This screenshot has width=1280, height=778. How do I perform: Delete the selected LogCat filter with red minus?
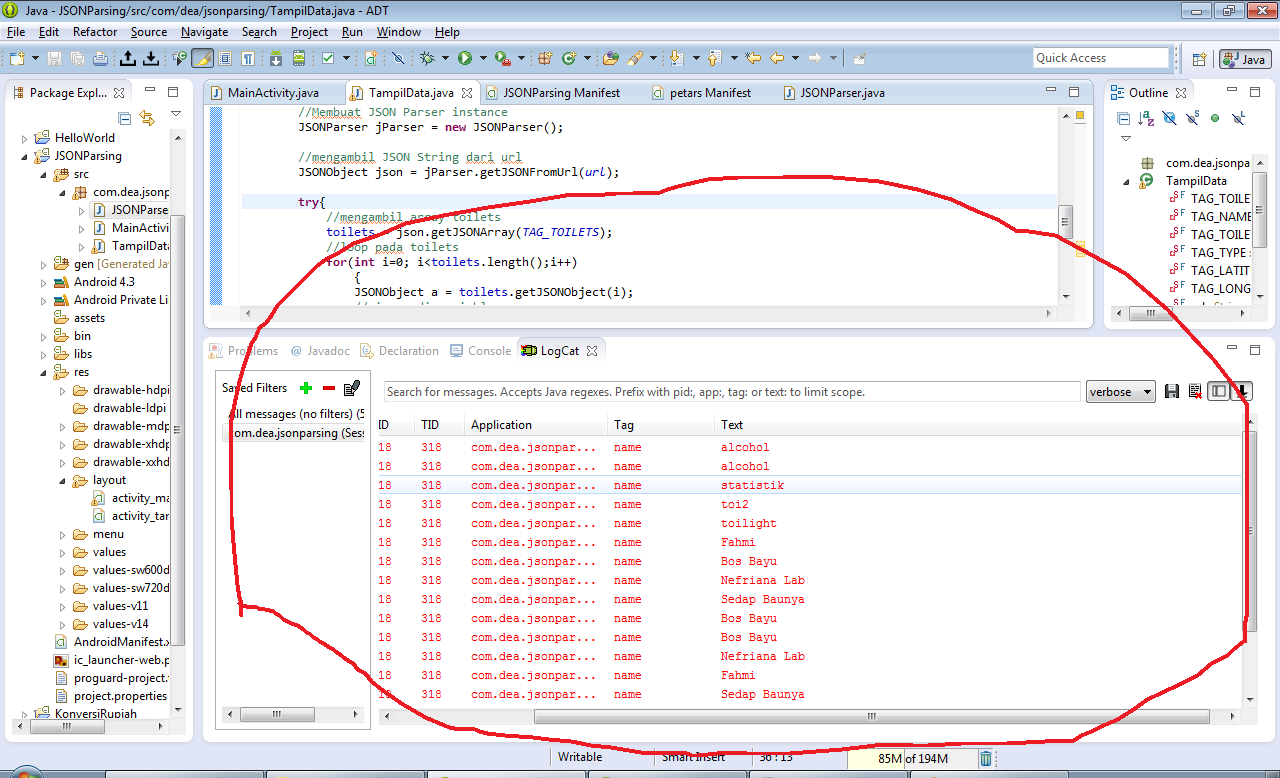(329, 388)
